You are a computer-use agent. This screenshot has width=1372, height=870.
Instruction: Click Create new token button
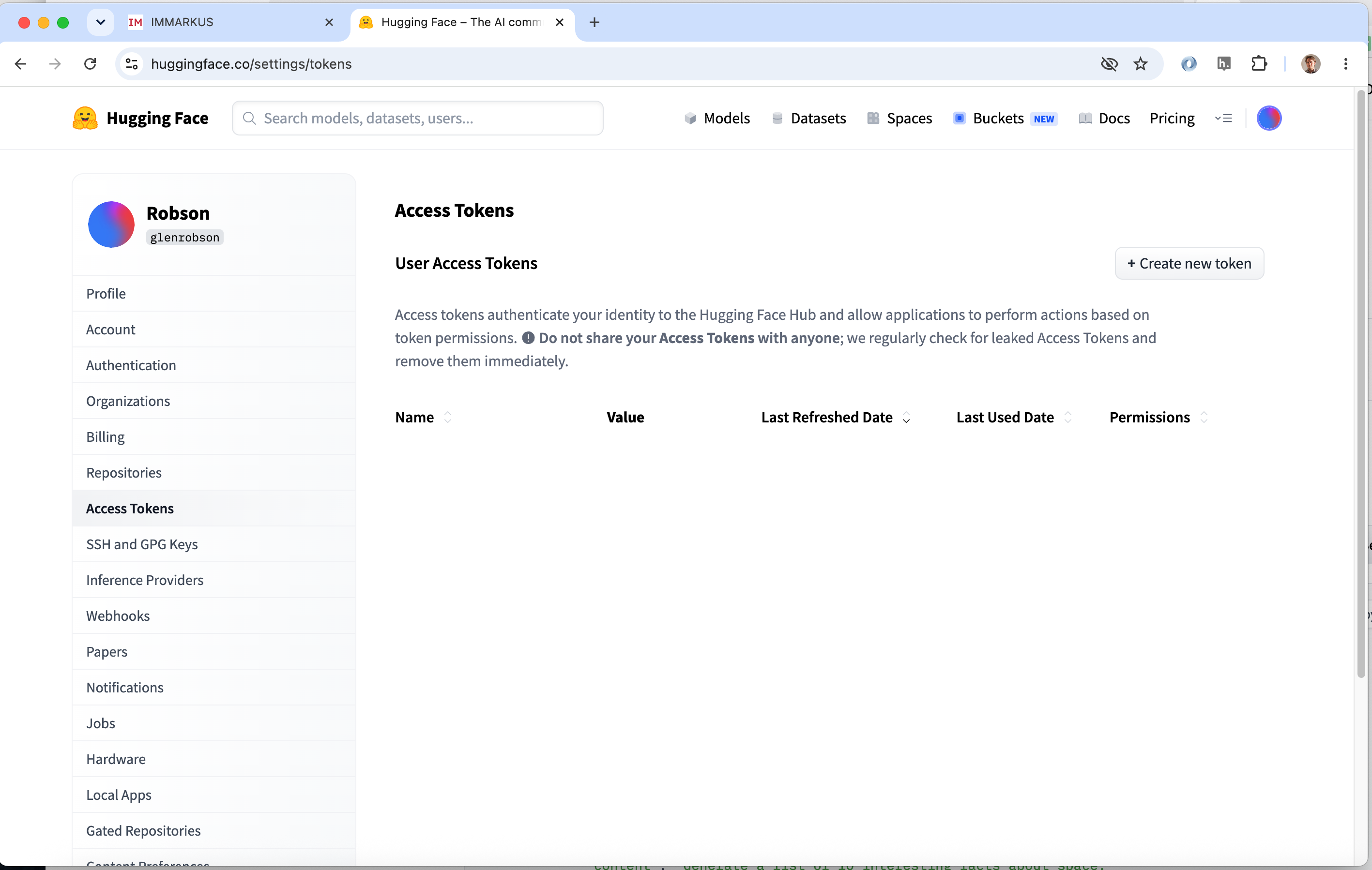point(1189,264)
